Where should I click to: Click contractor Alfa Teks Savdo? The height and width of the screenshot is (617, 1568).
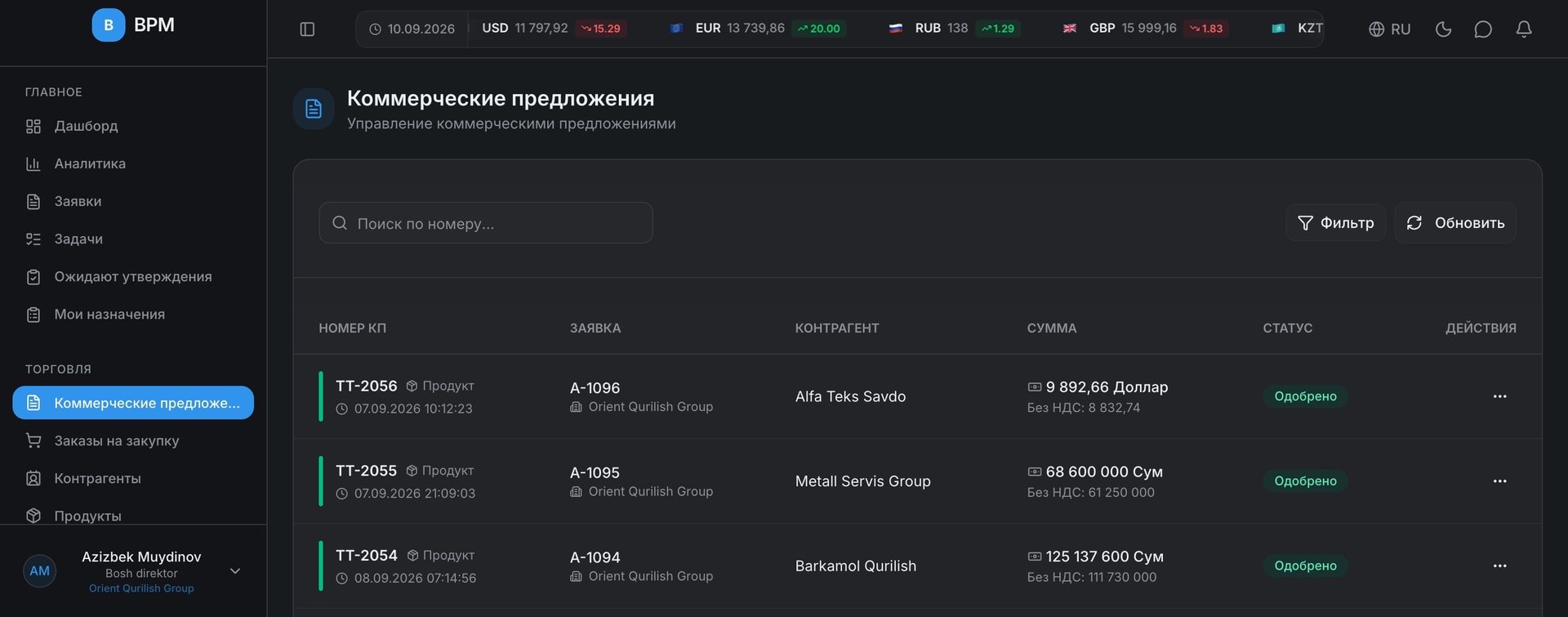pyautogui.click(x=850, y=396)
